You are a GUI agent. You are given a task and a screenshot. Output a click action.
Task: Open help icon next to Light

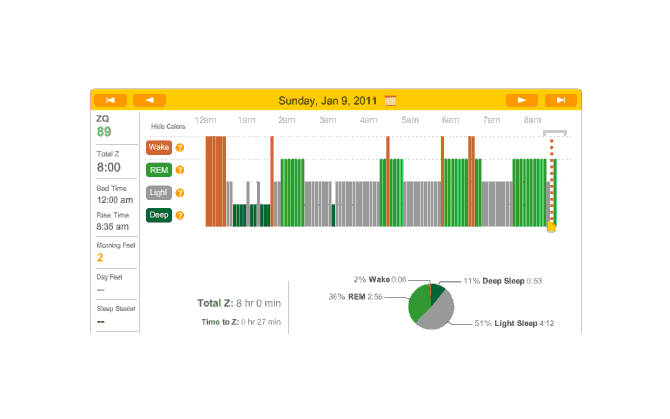tap(180, 193)
